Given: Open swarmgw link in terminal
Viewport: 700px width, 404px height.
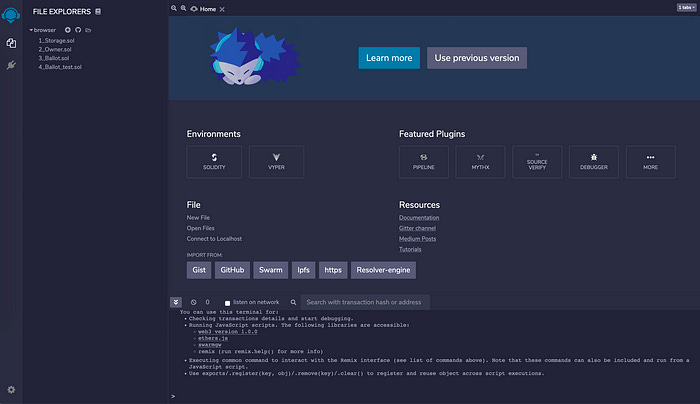Looking at the screenshot, I should point(210,345).
